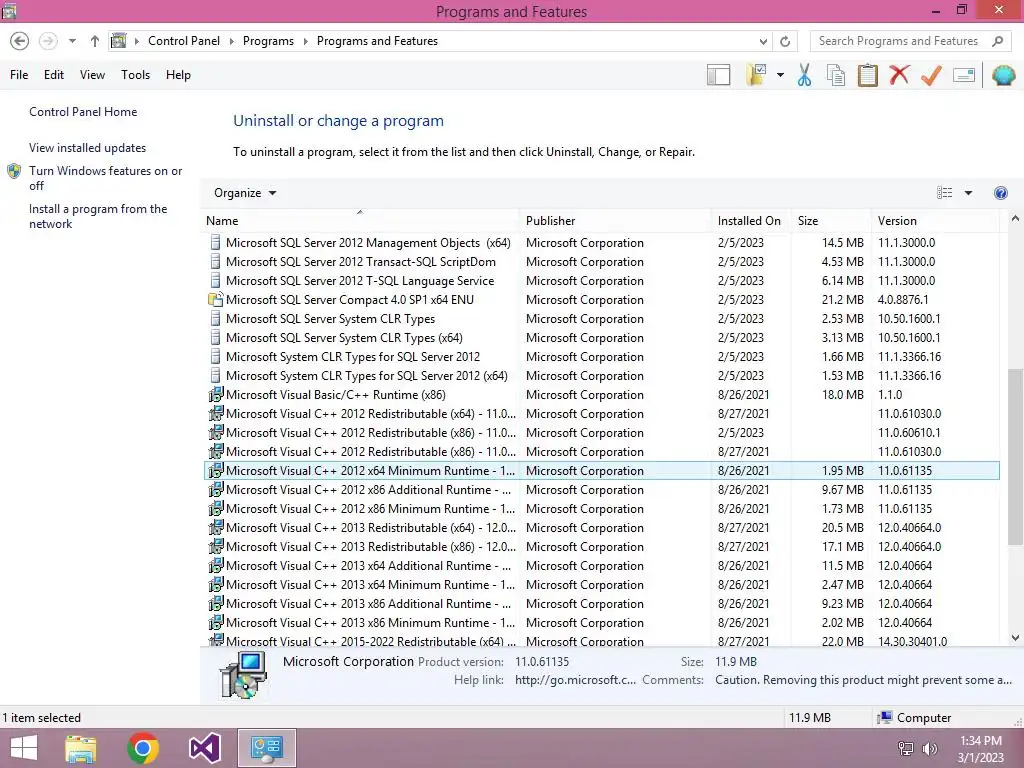
Task: Select Microsoft SQL Server 2012 T-SQL Language Service
Action: 601,281
